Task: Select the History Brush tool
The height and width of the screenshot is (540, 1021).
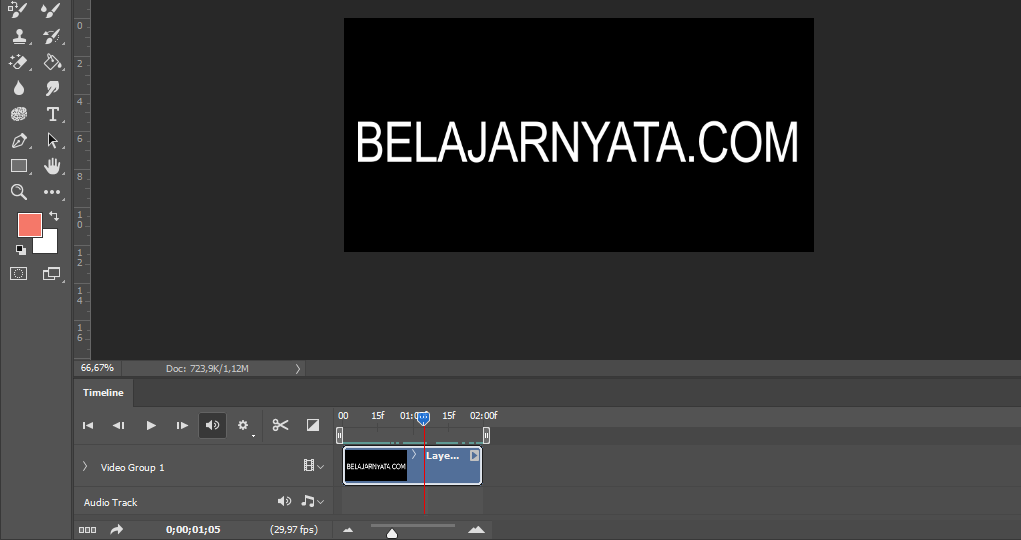Action: (x=52, y=36)
